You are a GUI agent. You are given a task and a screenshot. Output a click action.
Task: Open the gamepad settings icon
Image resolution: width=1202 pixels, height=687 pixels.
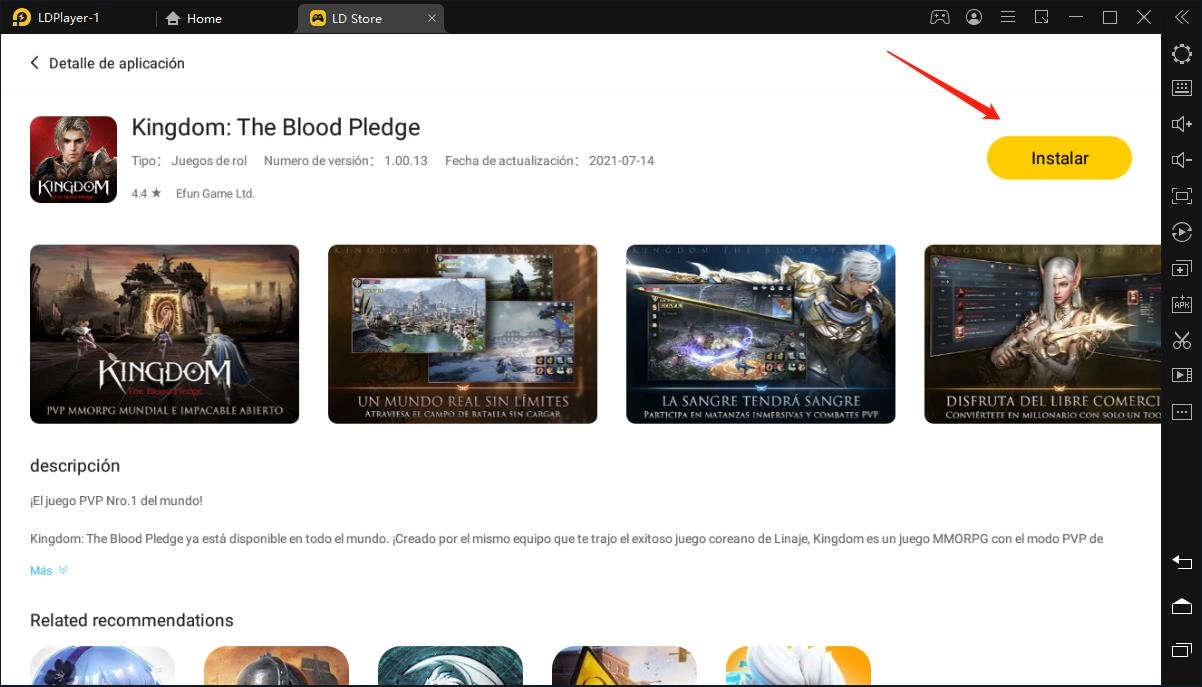(940, 18)
